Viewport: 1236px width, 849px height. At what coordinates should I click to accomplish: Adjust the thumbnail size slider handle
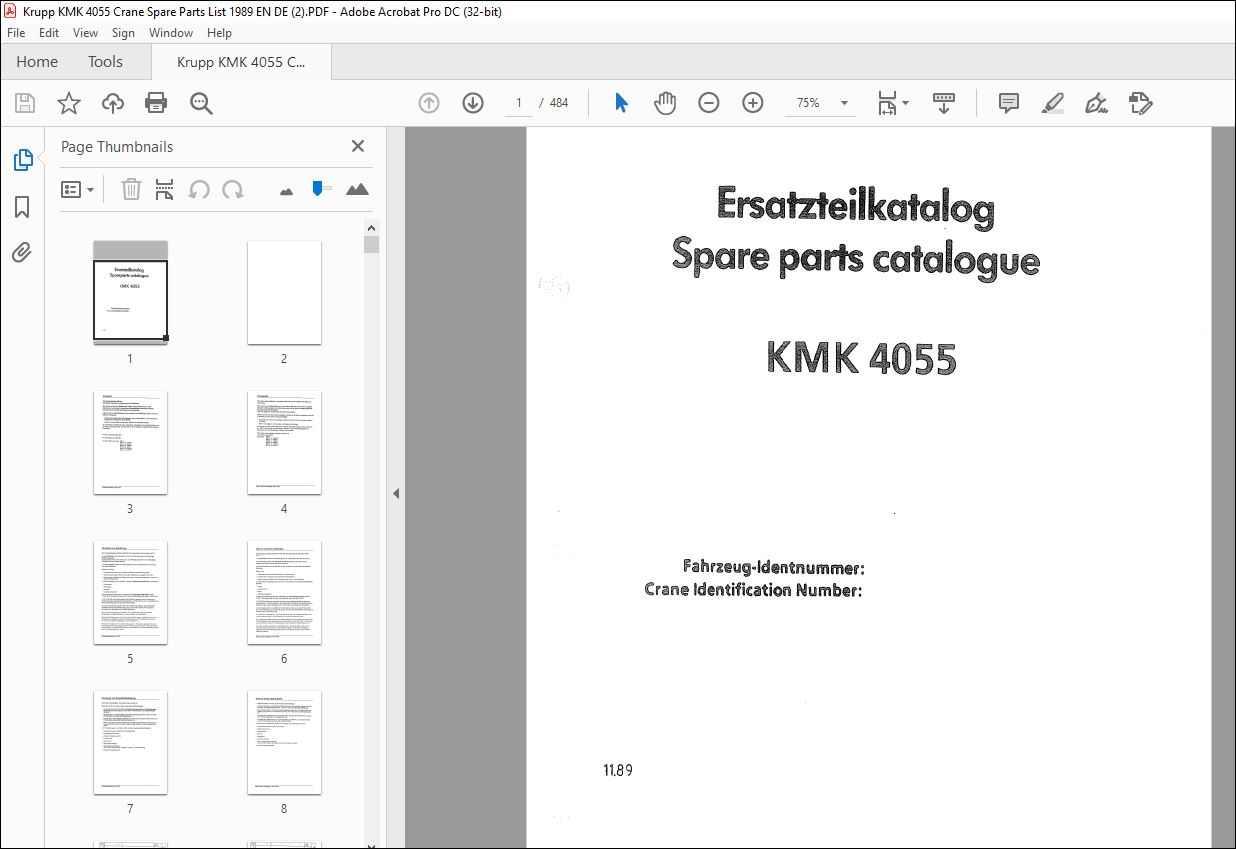coord(319,188)
